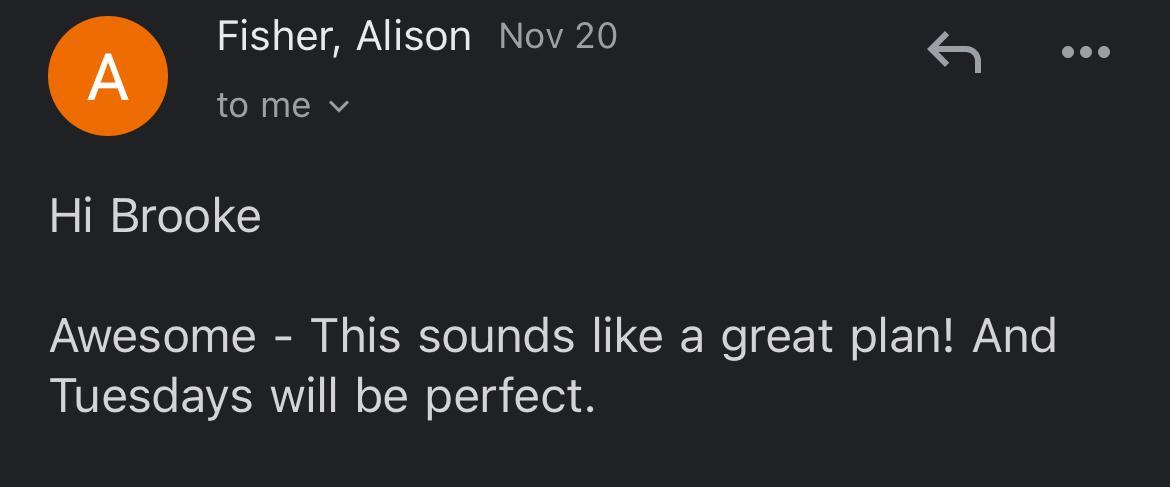Click the "Nov 20" date stamp
Screen dimensions: 1170x487
pos(558,37)
